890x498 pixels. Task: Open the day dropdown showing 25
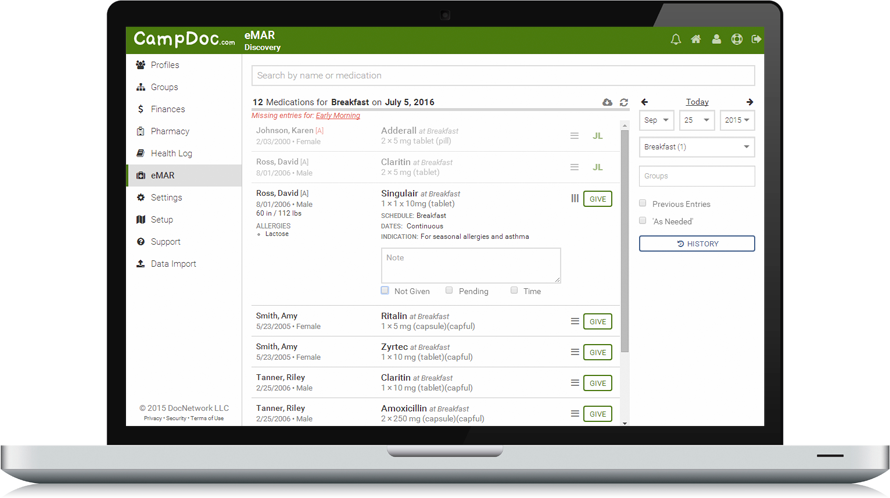tap(696, 120)
